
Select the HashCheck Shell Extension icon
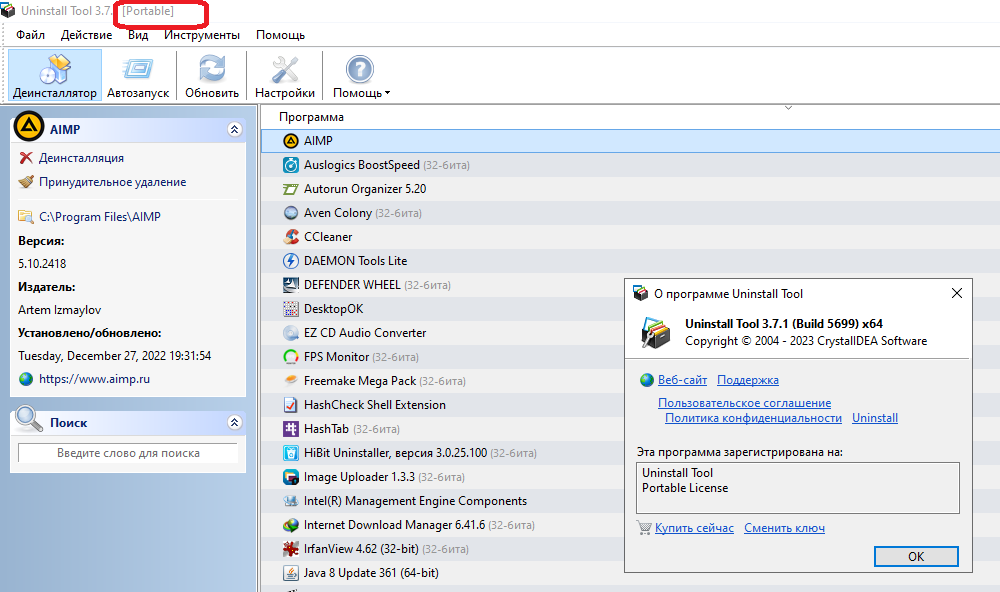point(291,405)
